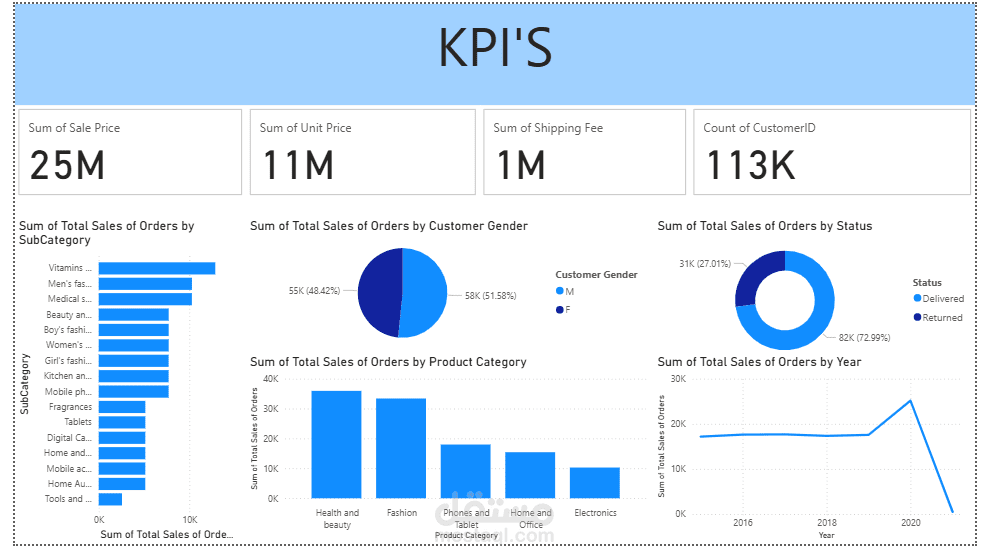Select the Sum of Sale Price card
Image resolution: width=990 pixels, height=557 pixels.
tap(130, 152)
